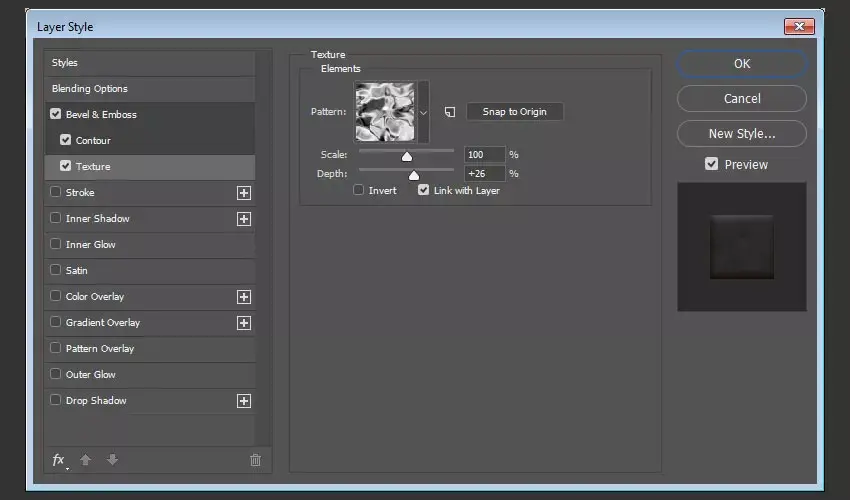Click the New Style... button

[x=742, y=133]
